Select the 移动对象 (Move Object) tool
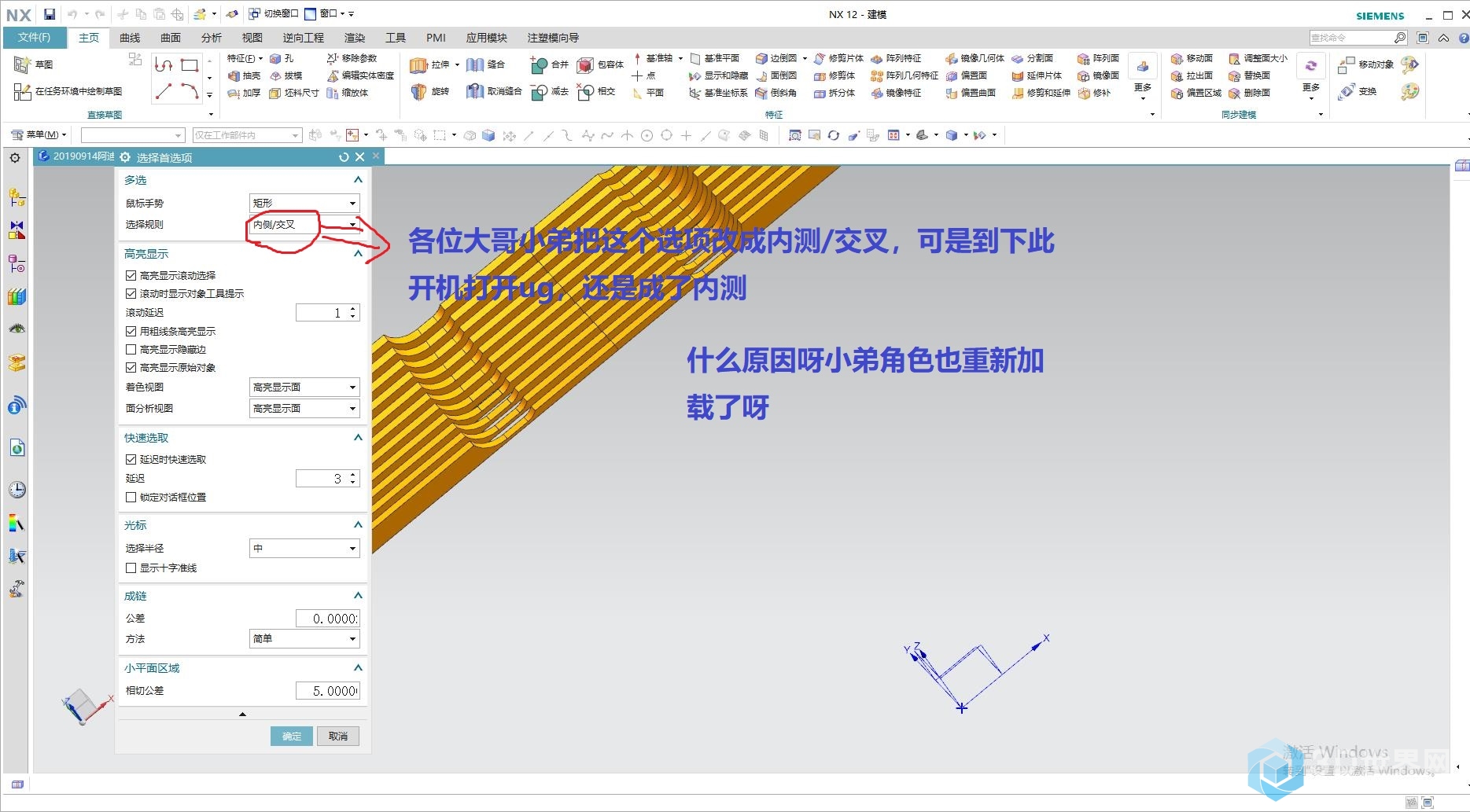This screenshot has width=1470, height=812. (x=1367, y=64)
